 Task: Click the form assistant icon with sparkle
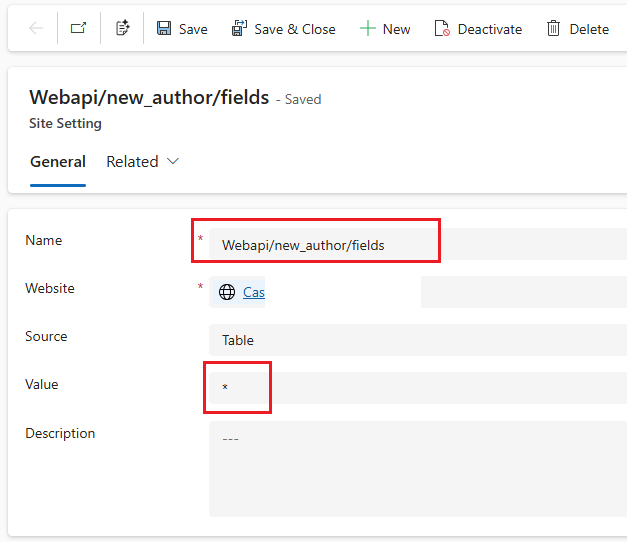pos(122,28)
